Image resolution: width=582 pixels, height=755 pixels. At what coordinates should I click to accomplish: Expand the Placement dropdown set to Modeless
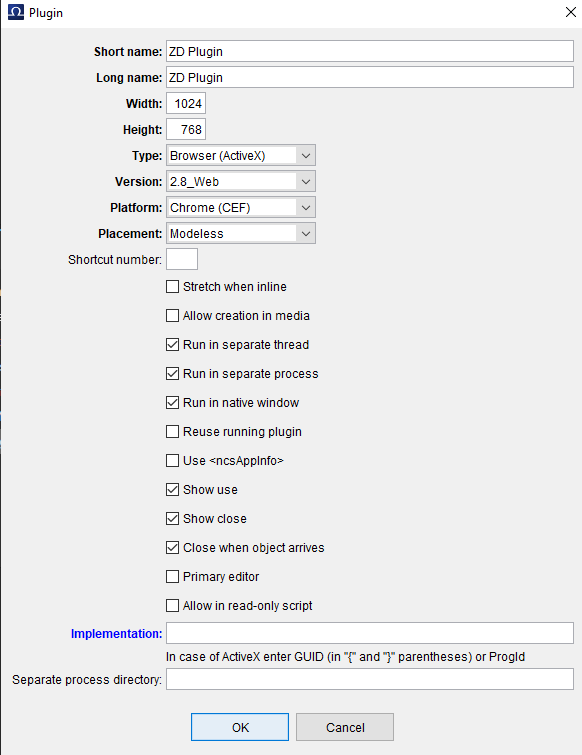(241, 234)
